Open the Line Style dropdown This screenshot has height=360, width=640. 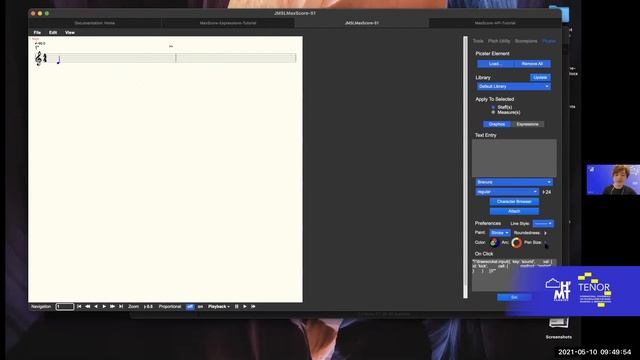coord(543,224)
